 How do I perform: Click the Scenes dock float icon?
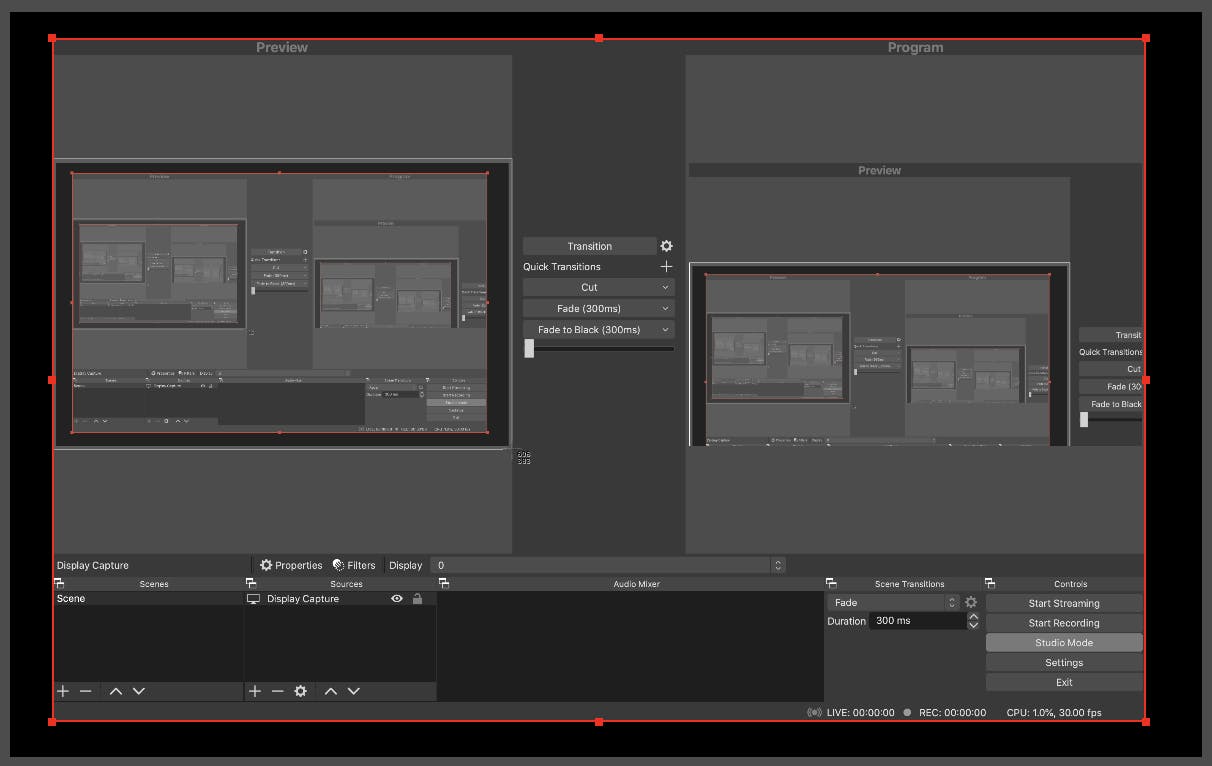pyautogui.click(x=59, y=583)
